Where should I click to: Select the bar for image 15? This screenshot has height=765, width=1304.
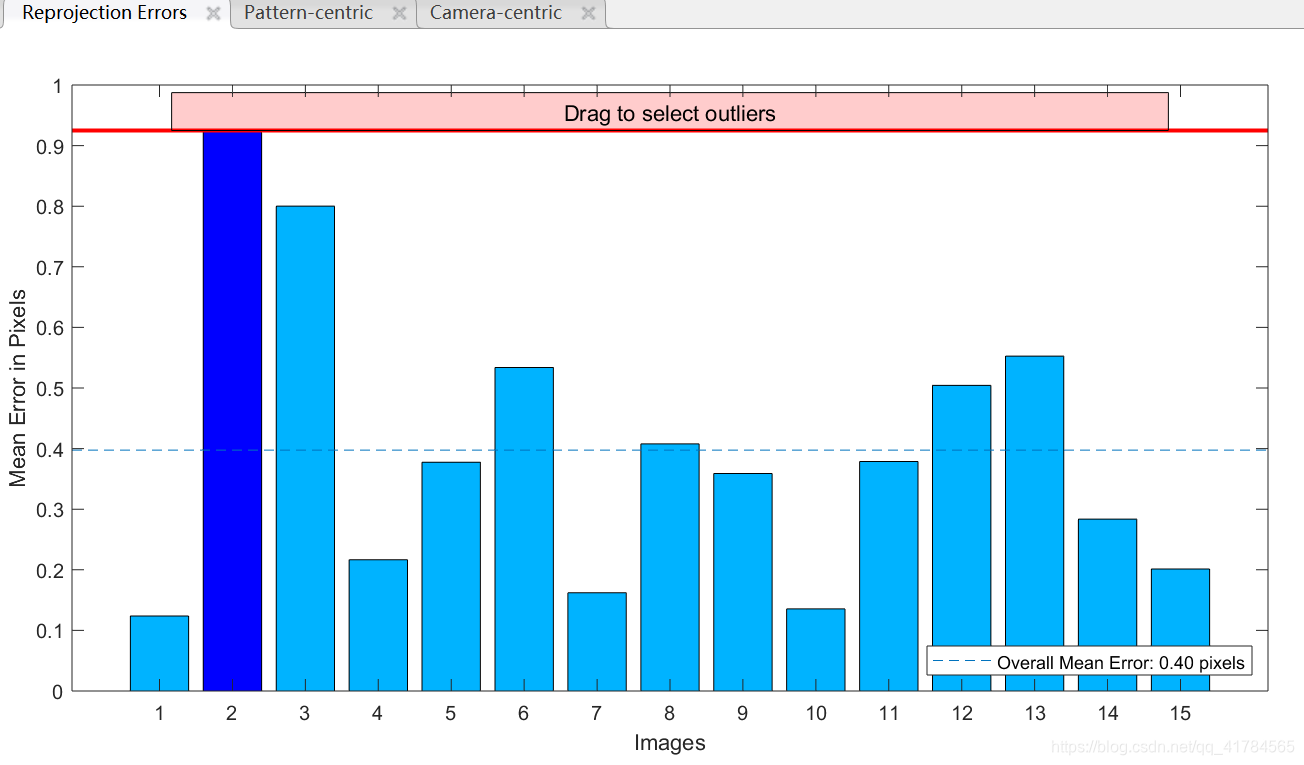point(1181,630)
